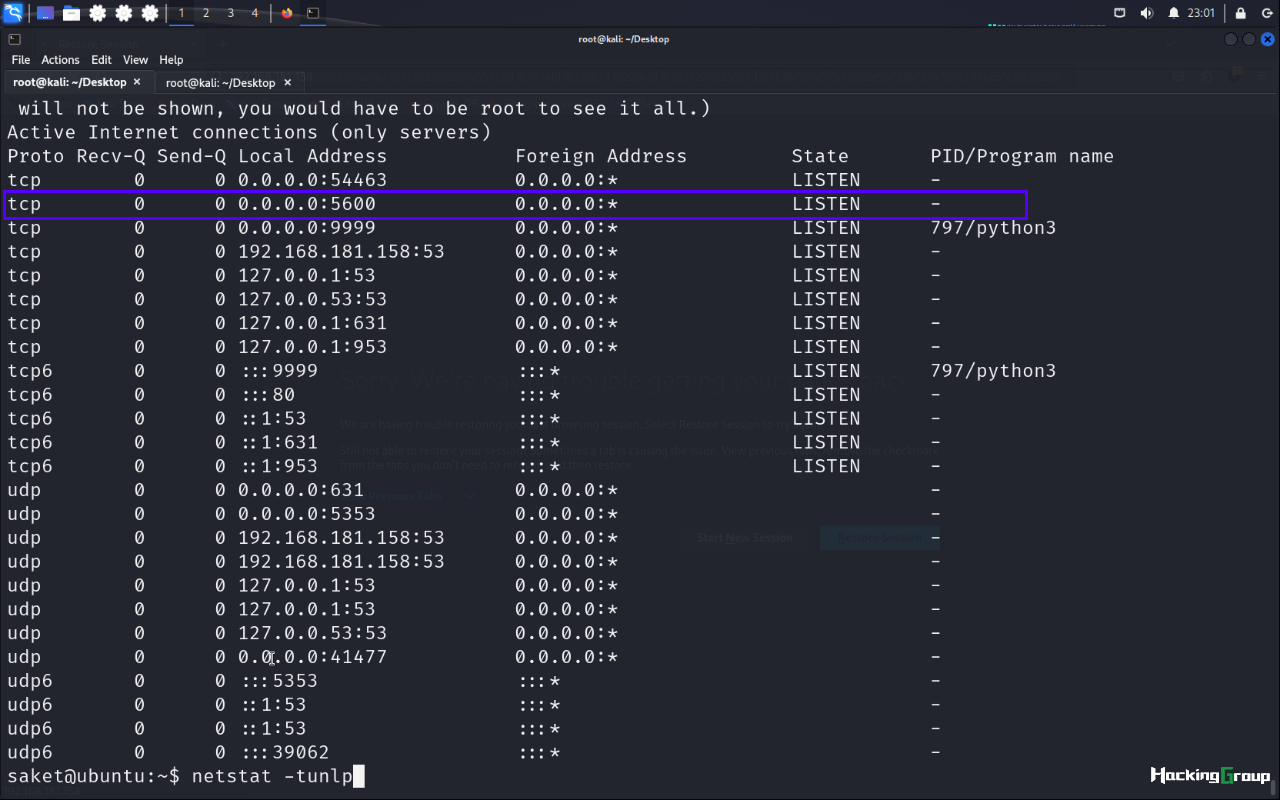The height and width of the screenshot is (800, 1280).
Task: Switch to the Firefox window in taskbar
Action: (x=288, y=13)
